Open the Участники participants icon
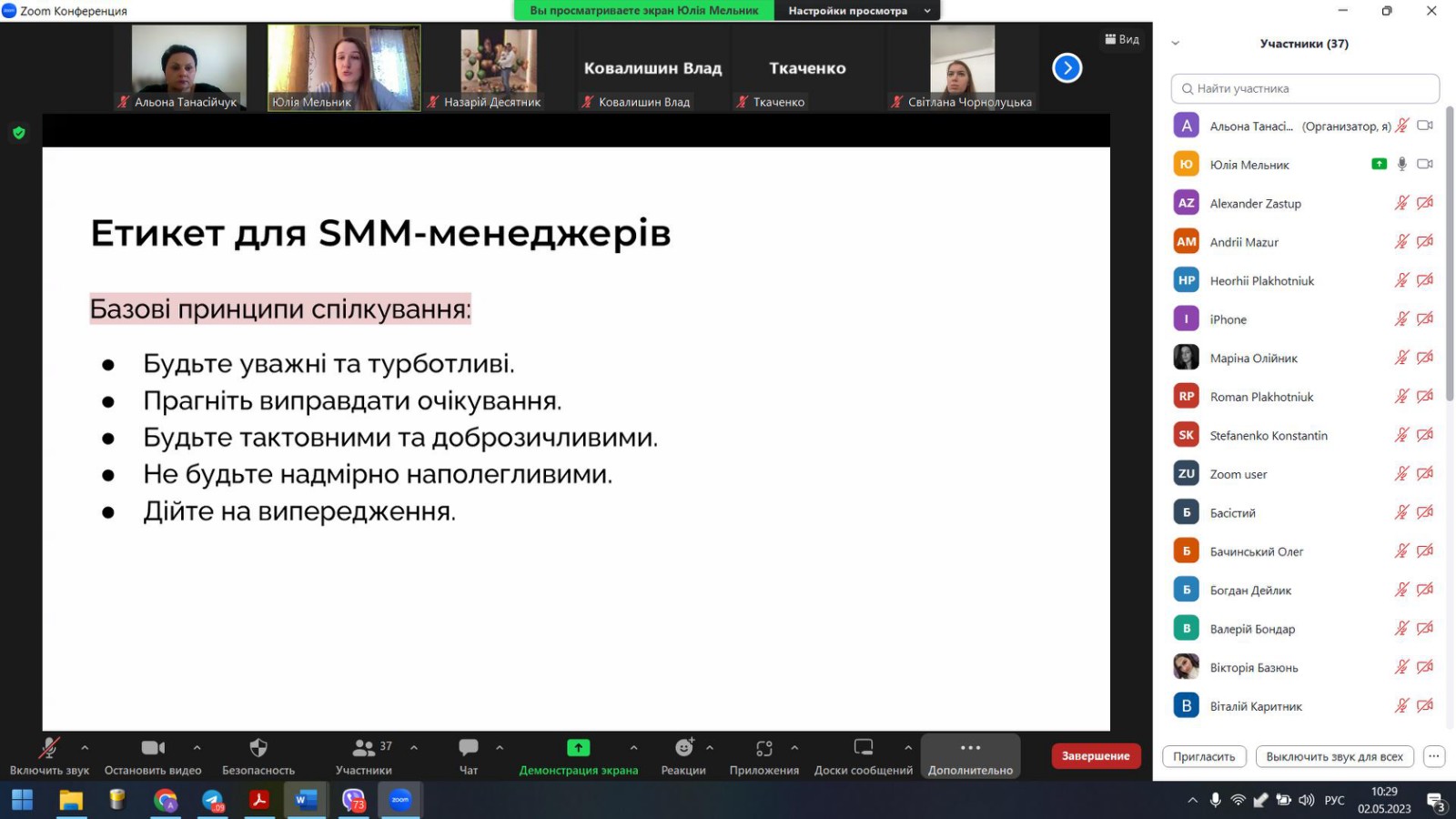The width and height of the screenshot is (1456, 819). pos(363,748)
